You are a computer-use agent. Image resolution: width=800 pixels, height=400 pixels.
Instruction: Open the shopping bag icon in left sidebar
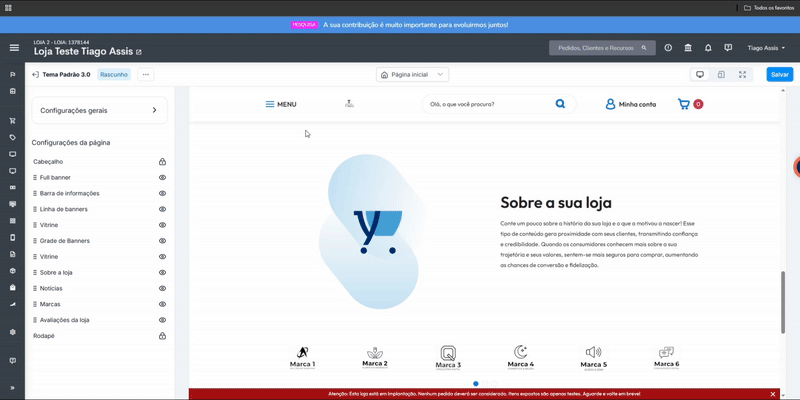(x=13, y=287)
